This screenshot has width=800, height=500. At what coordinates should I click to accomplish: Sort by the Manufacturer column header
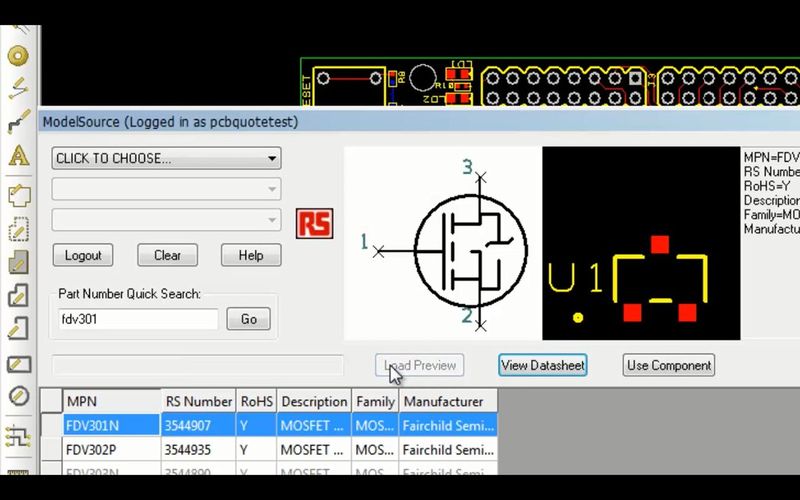click(x=448, y=401)
